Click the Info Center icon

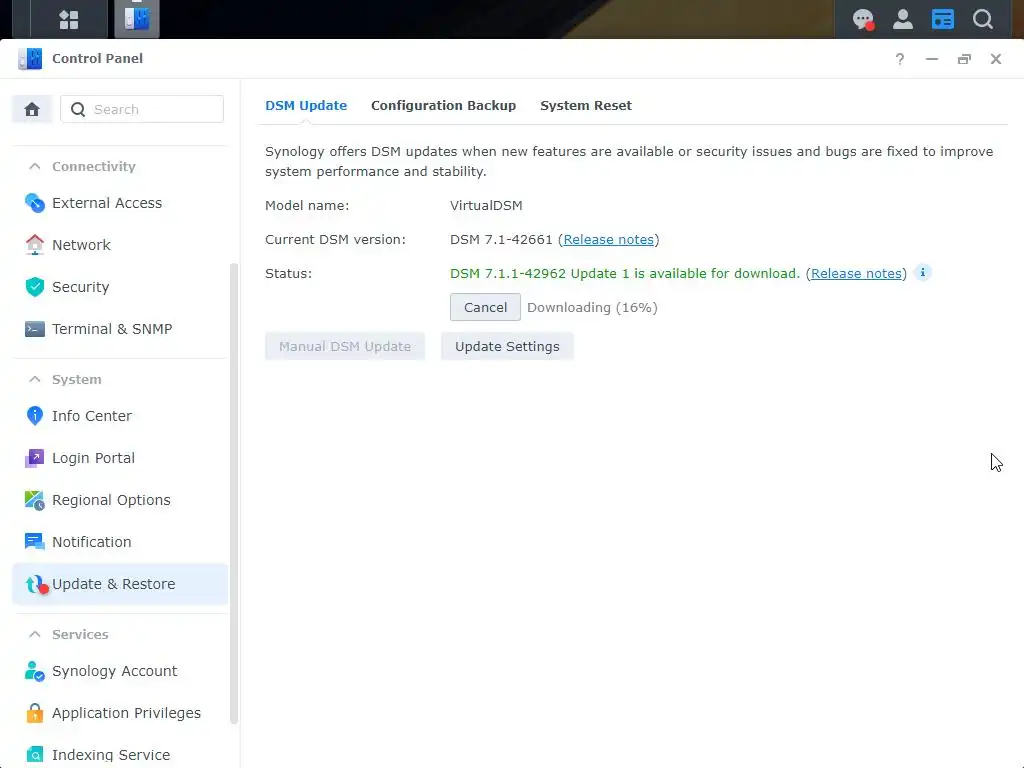tap(35, 416)
